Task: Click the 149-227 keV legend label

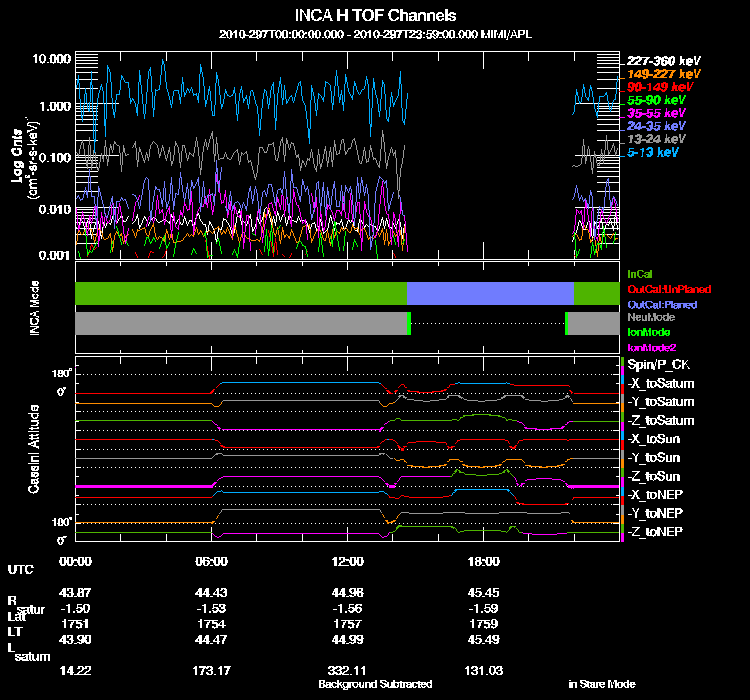Action: [x=663, y=74]
